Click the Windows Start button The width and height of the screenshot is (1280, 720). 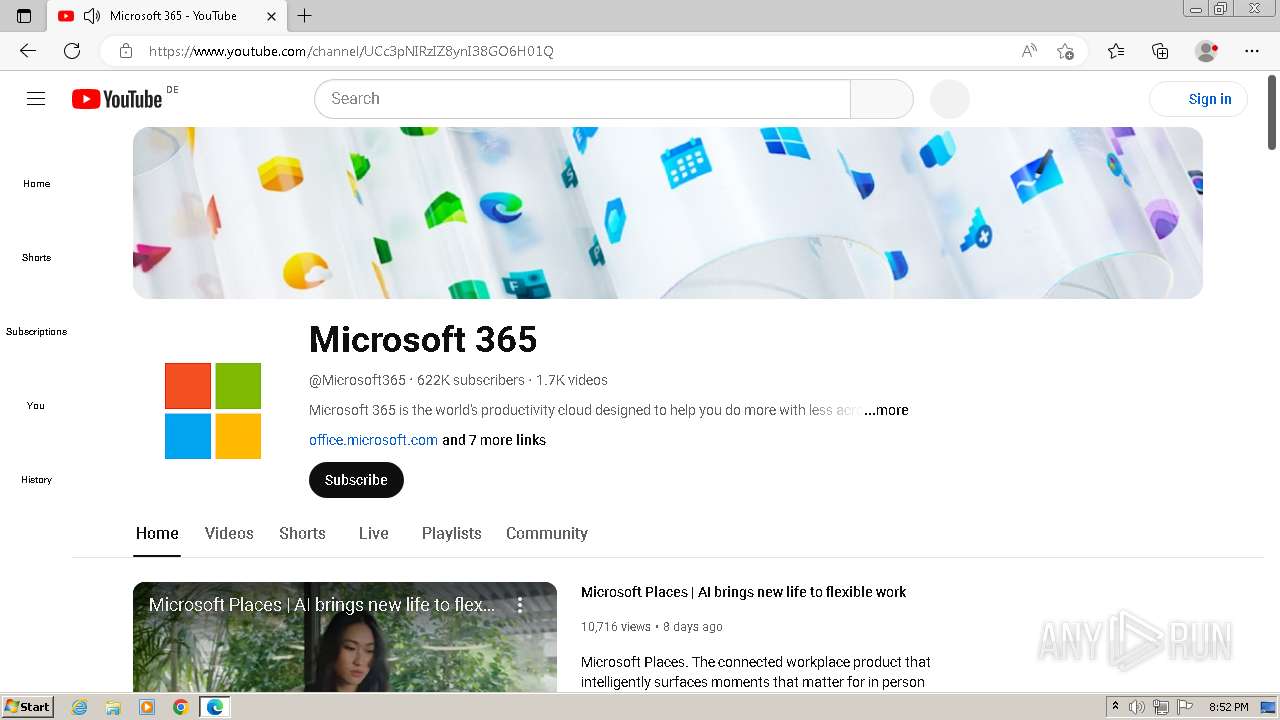(27, 707)
